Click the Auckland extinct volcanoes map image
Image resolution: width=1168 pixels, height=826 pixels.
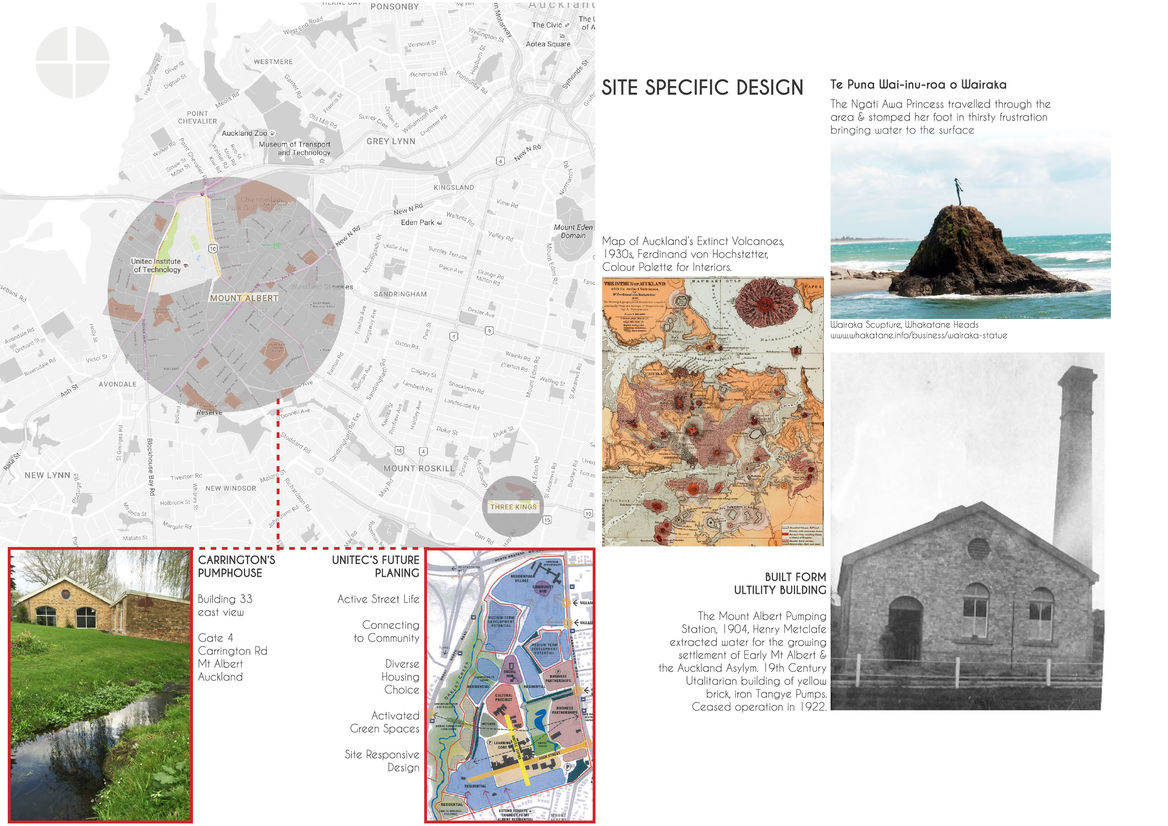point(713,412)
